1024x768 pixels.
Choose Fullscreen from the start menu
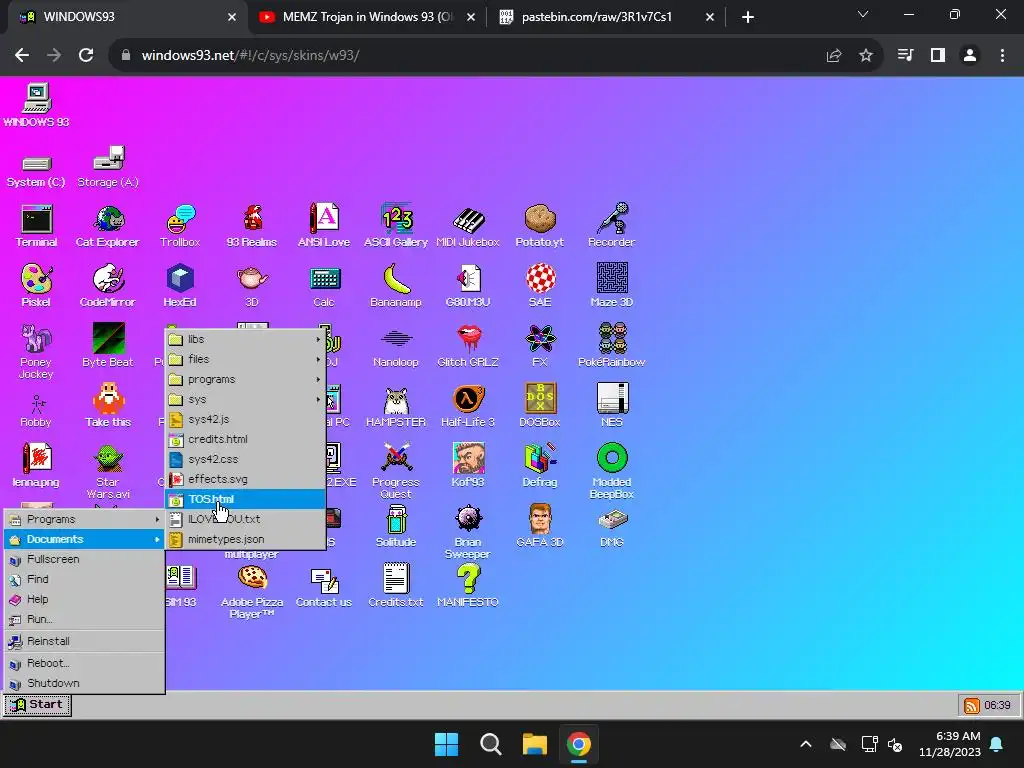coord(84,559)
